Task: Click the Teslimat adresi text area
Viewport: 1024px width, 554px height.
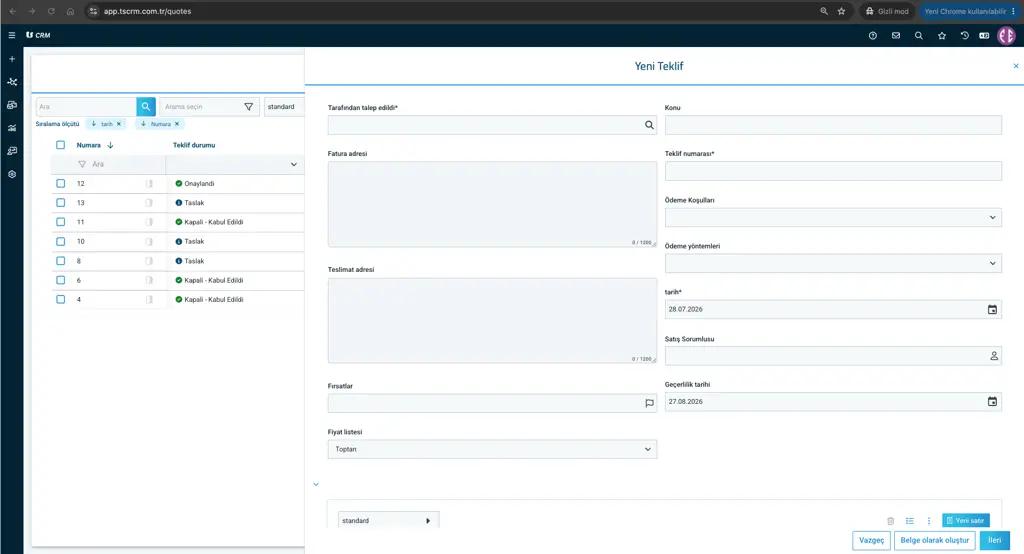Action: pos(492,321)
